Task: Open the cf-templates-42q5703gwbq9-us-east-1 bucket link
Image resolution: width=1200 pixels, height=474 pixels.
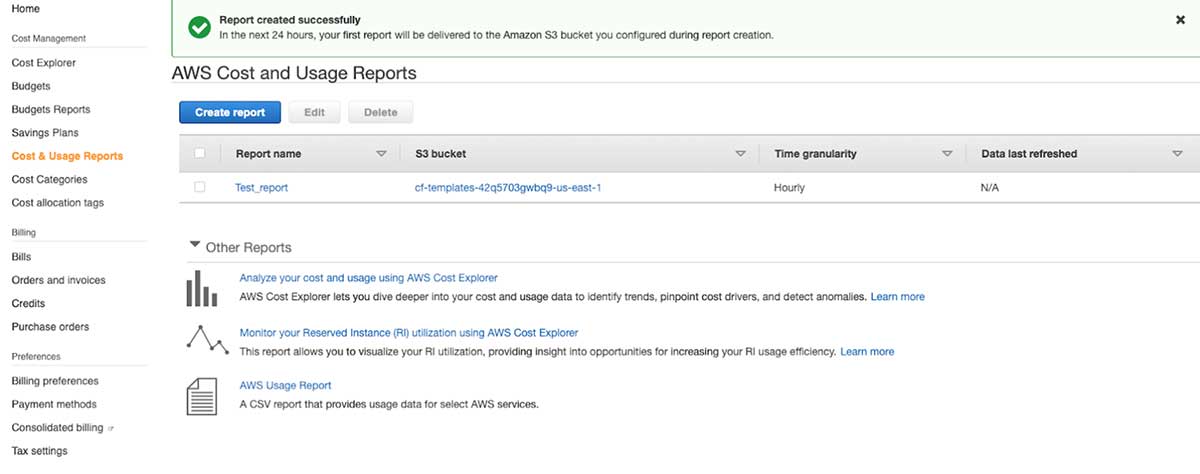Action: click(x=507, y=187)
